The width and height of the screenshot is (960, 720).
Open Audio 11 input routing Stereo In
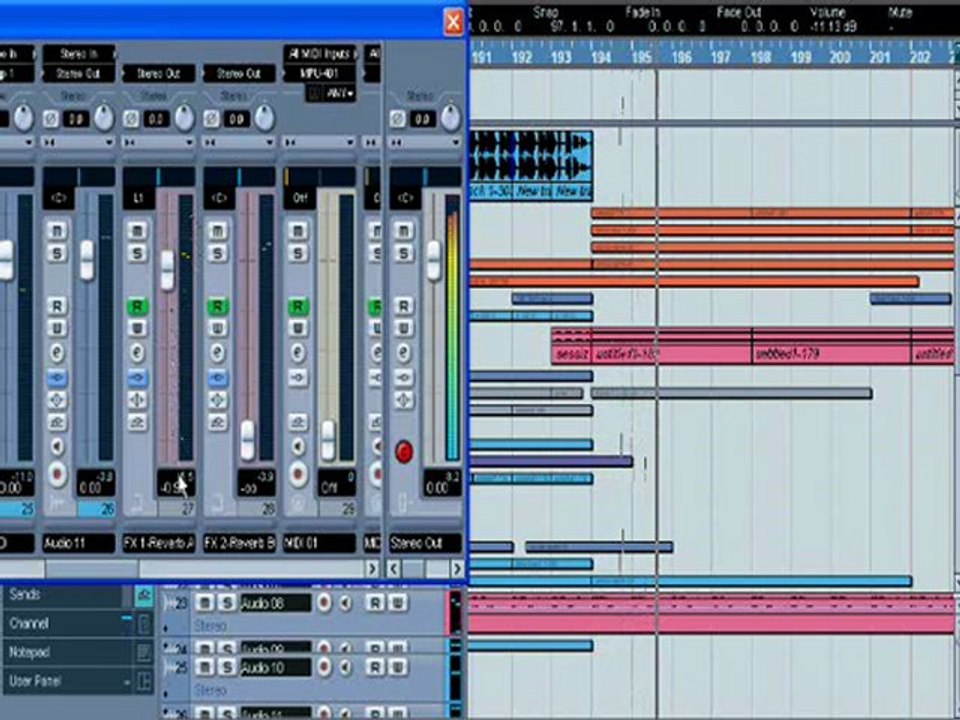tap(78, 54)
